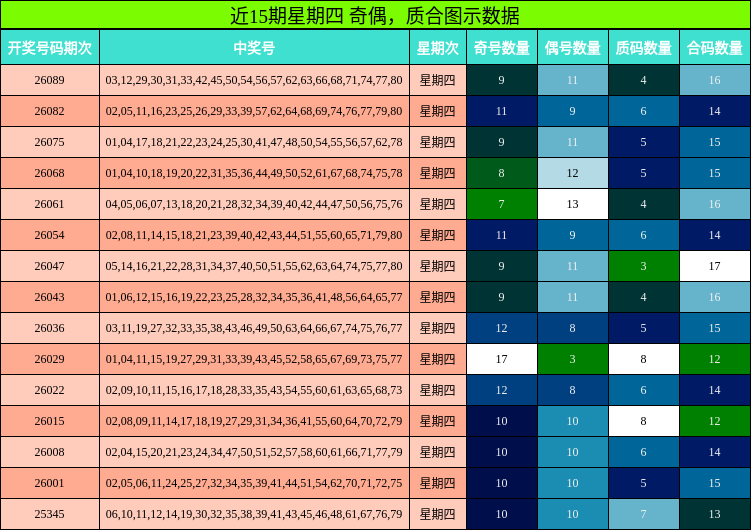Click composite count 13 in row 25345
Viewport: 751px width, 530px height.
pyautogui.click(x=715, y=514)
